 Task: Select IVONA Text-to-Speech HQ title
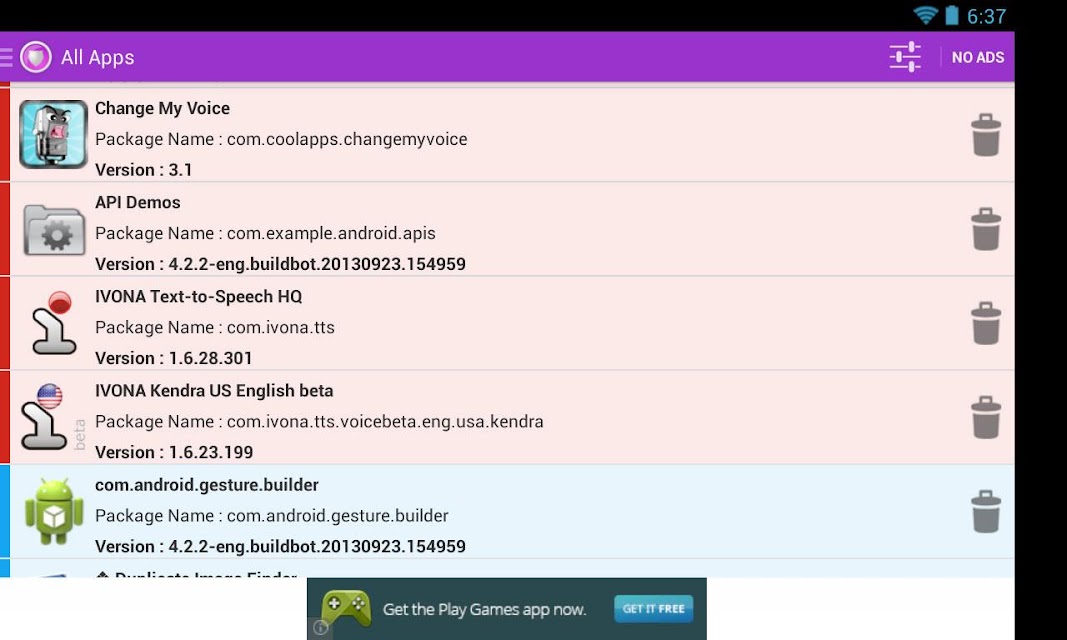[198, 297]
